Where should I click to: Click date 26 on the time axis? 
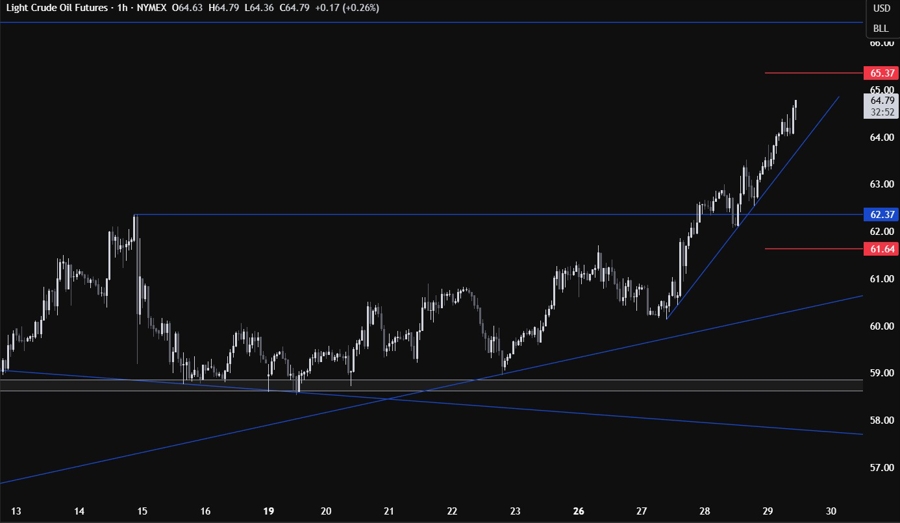[577, 510]
